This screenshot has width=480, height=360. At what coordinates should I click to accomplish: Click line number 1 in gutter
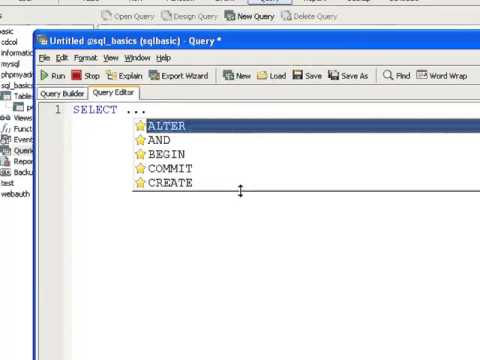(x=58, y=109)
